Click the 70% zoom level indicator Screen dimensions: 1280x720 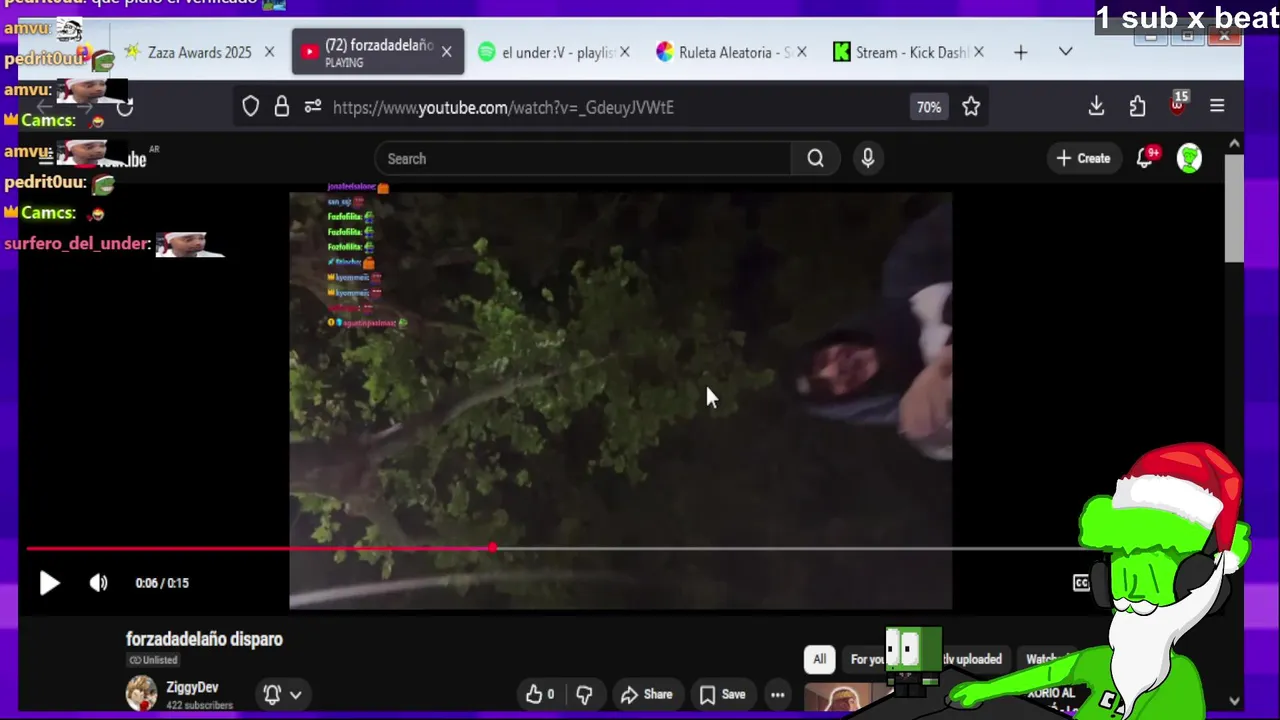click(x=929, y=107)
